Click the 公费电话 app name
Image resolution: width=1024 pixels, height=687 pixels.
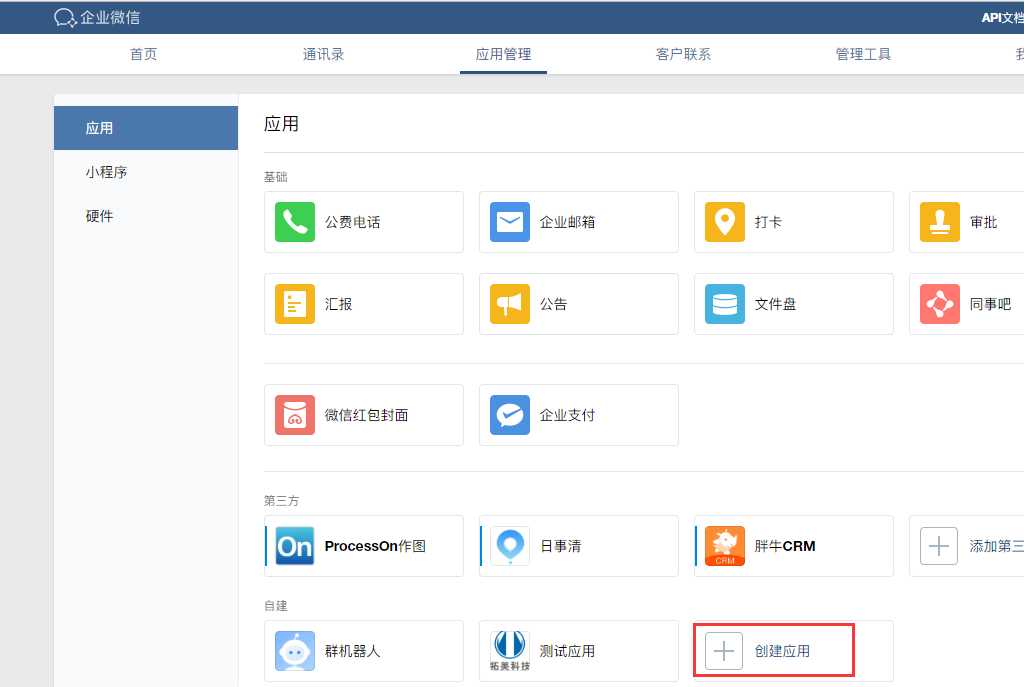point(353,222)
